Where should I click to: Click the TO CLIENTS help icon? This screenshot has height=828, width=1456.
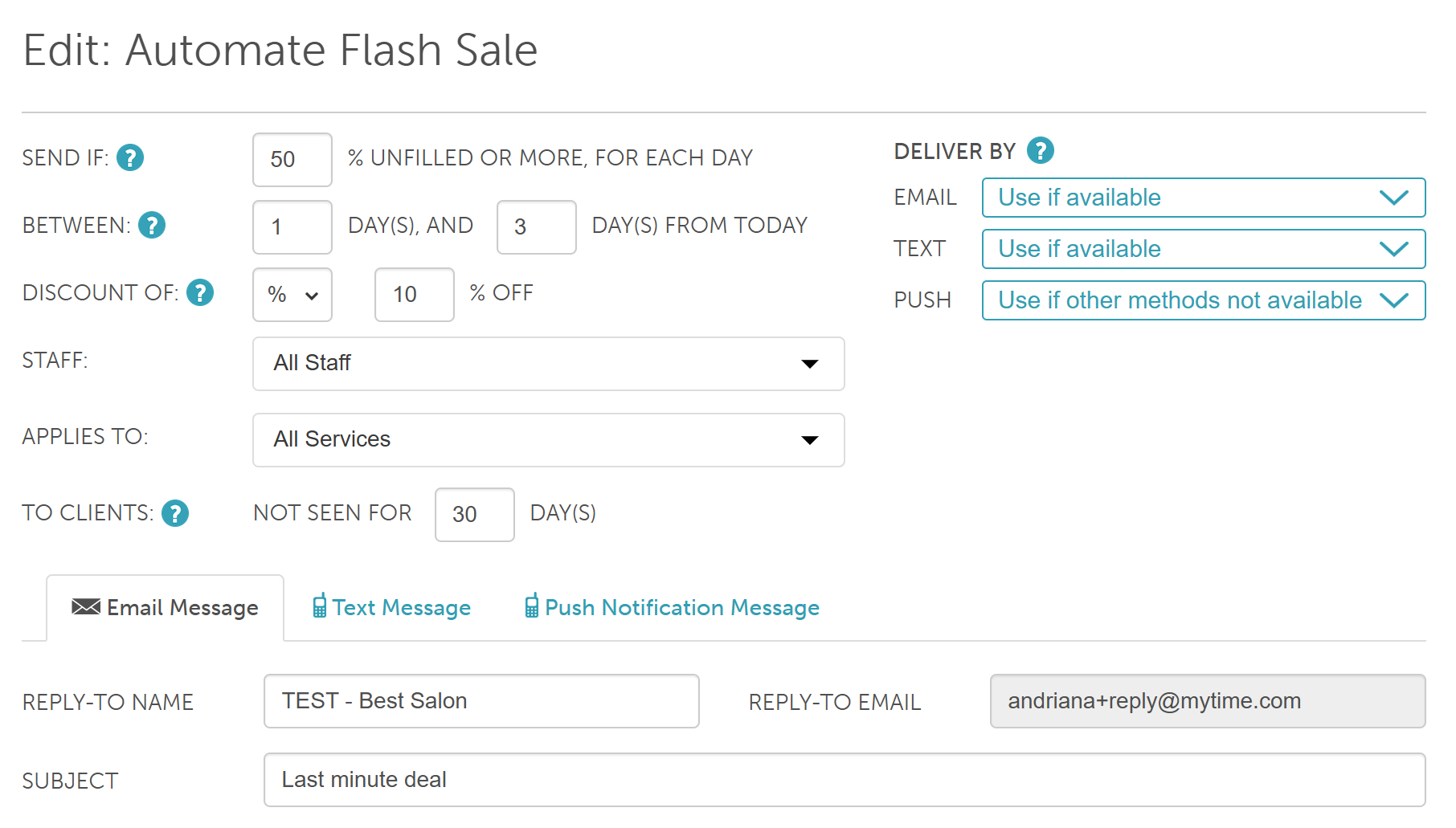pos(175,512)
